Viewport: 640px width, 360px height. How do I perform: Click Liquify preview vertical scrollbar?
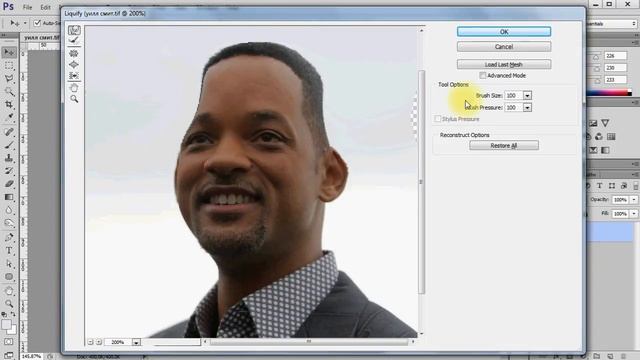421,182
